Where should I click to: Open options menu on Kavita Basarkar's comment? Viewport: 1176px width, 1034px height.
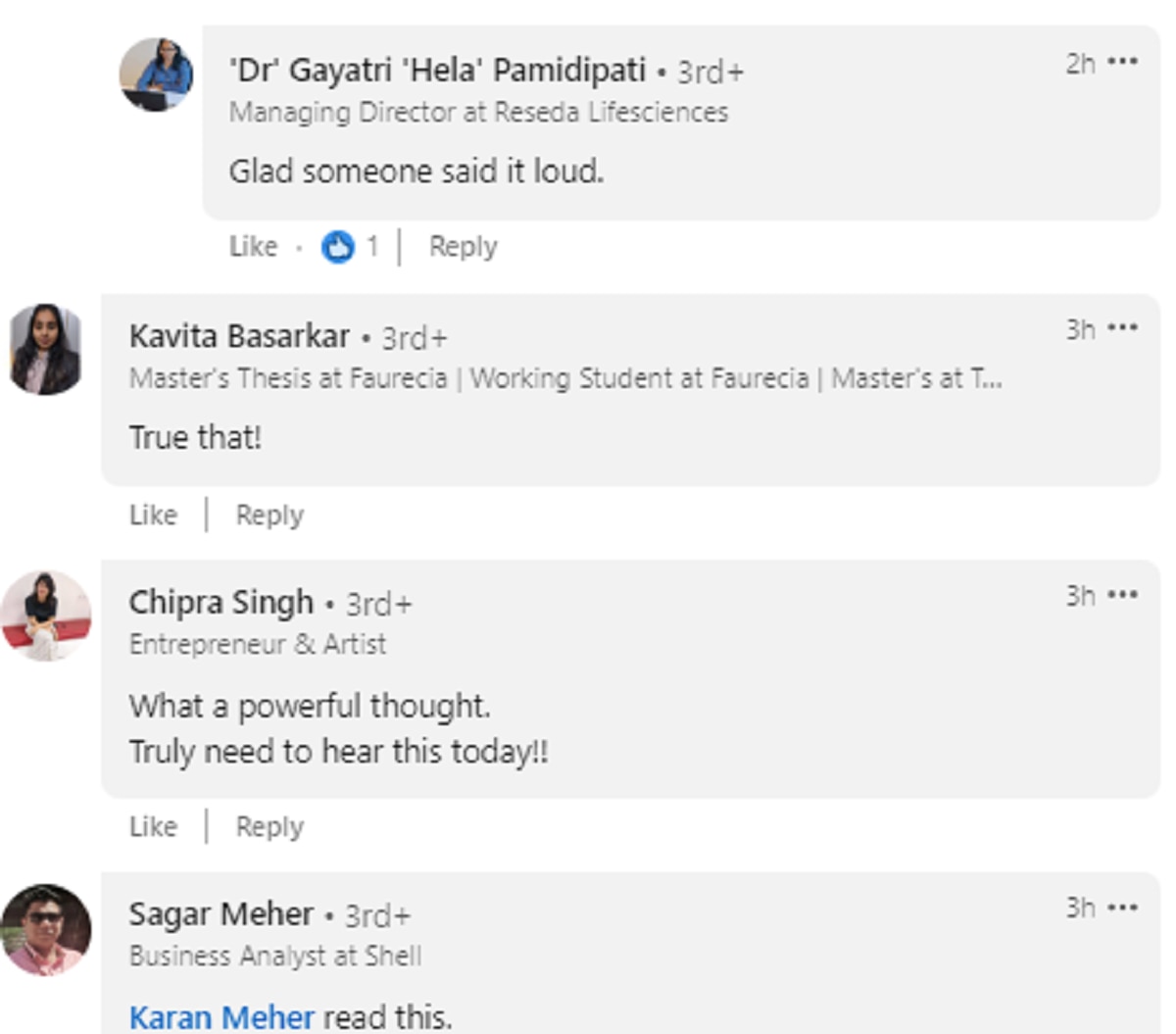point(1122,327)
